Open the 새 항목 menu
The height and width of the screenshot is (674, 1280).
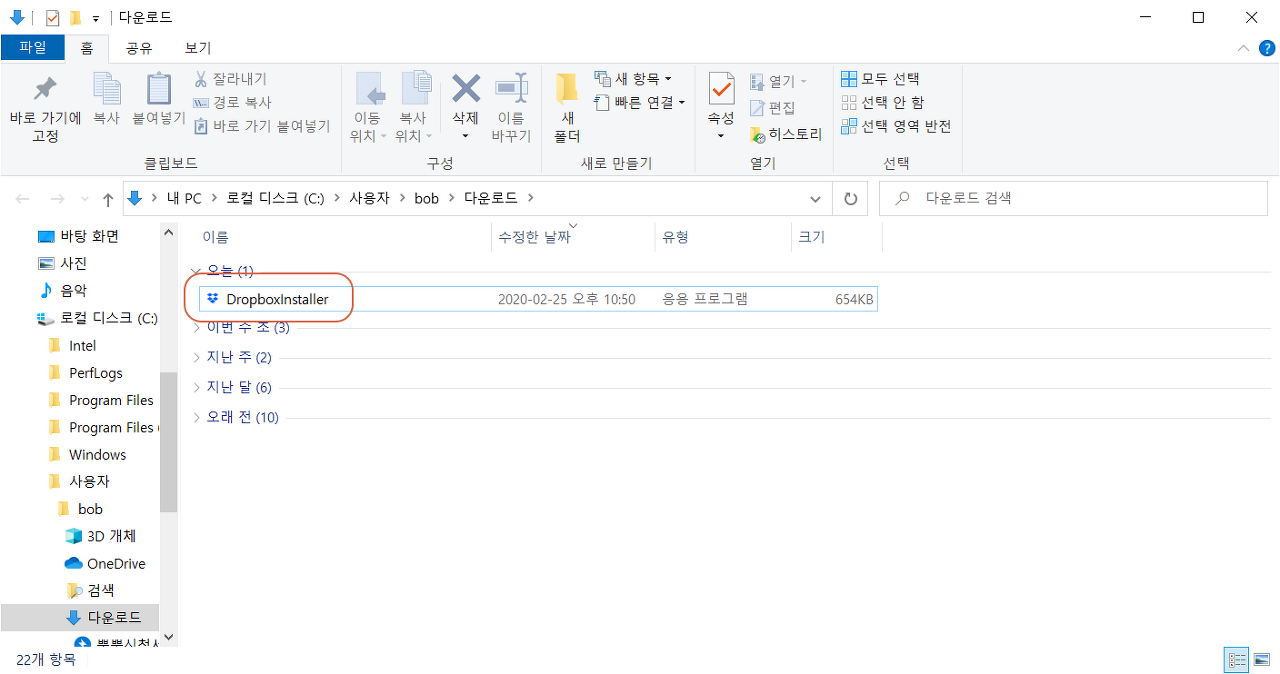[633, 78]
